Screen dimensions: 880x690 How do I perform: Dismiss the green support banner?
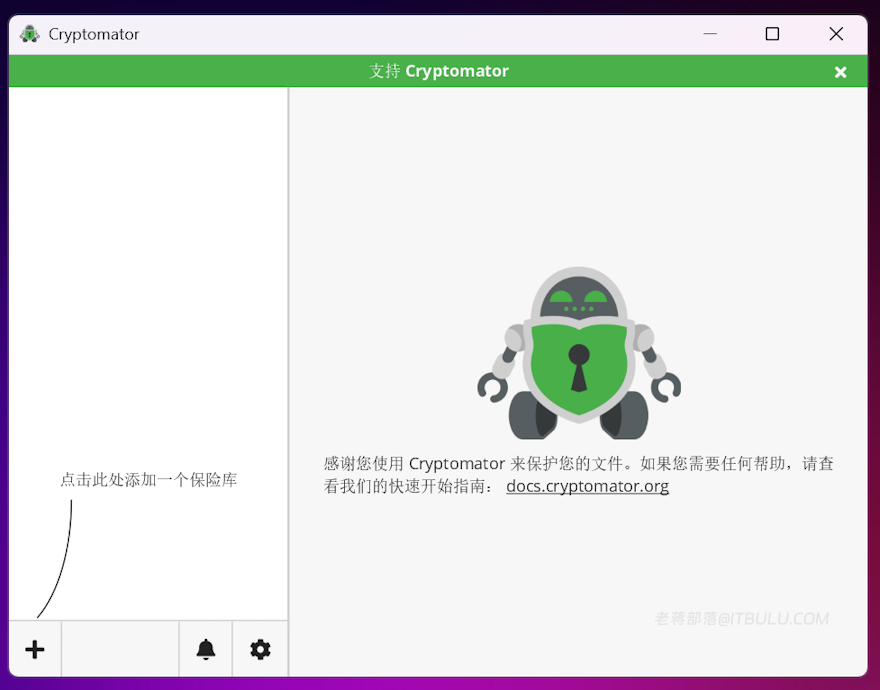840,72
